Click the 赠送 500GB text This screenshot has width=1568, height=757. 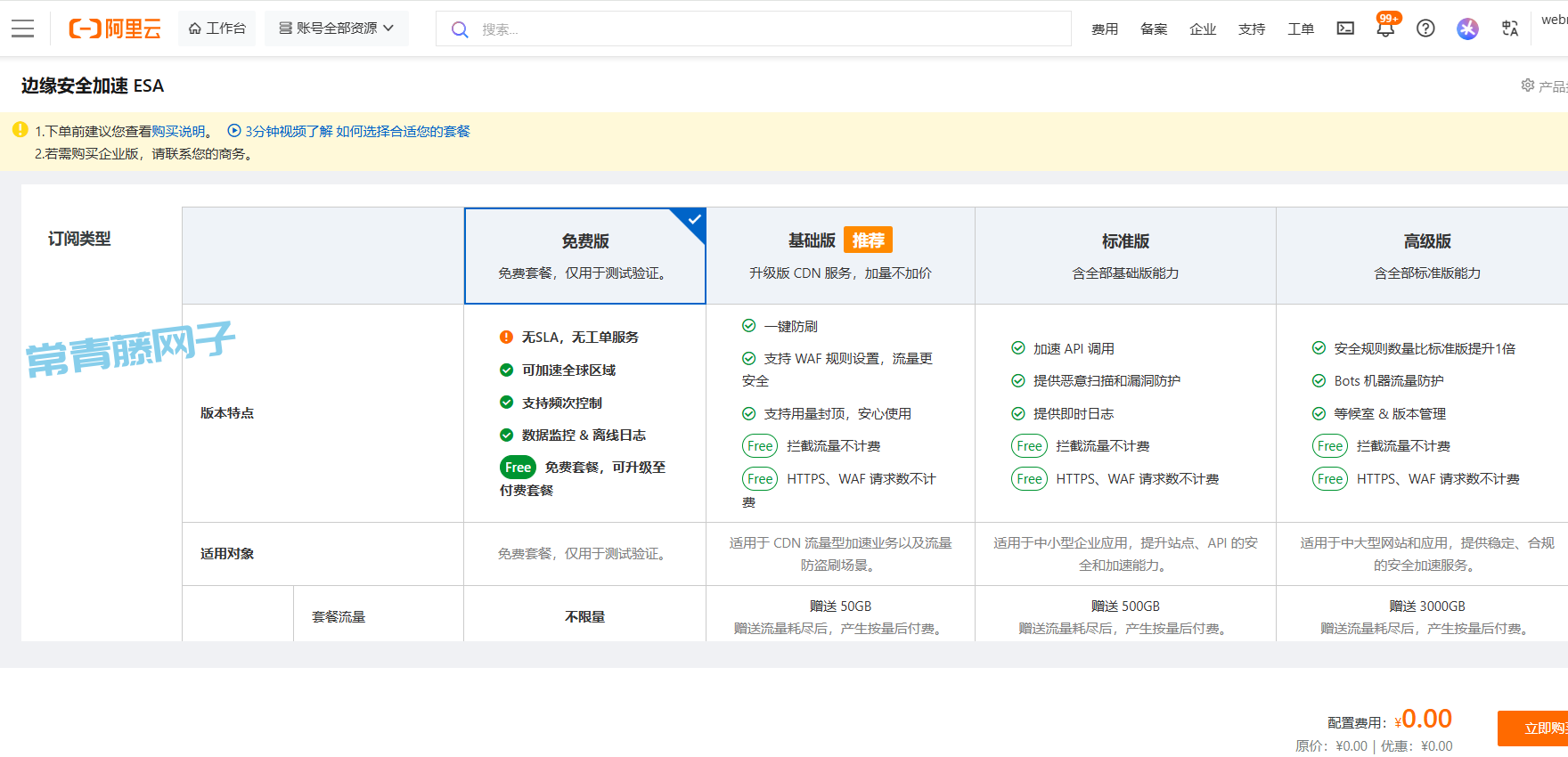click(1125, 606)
